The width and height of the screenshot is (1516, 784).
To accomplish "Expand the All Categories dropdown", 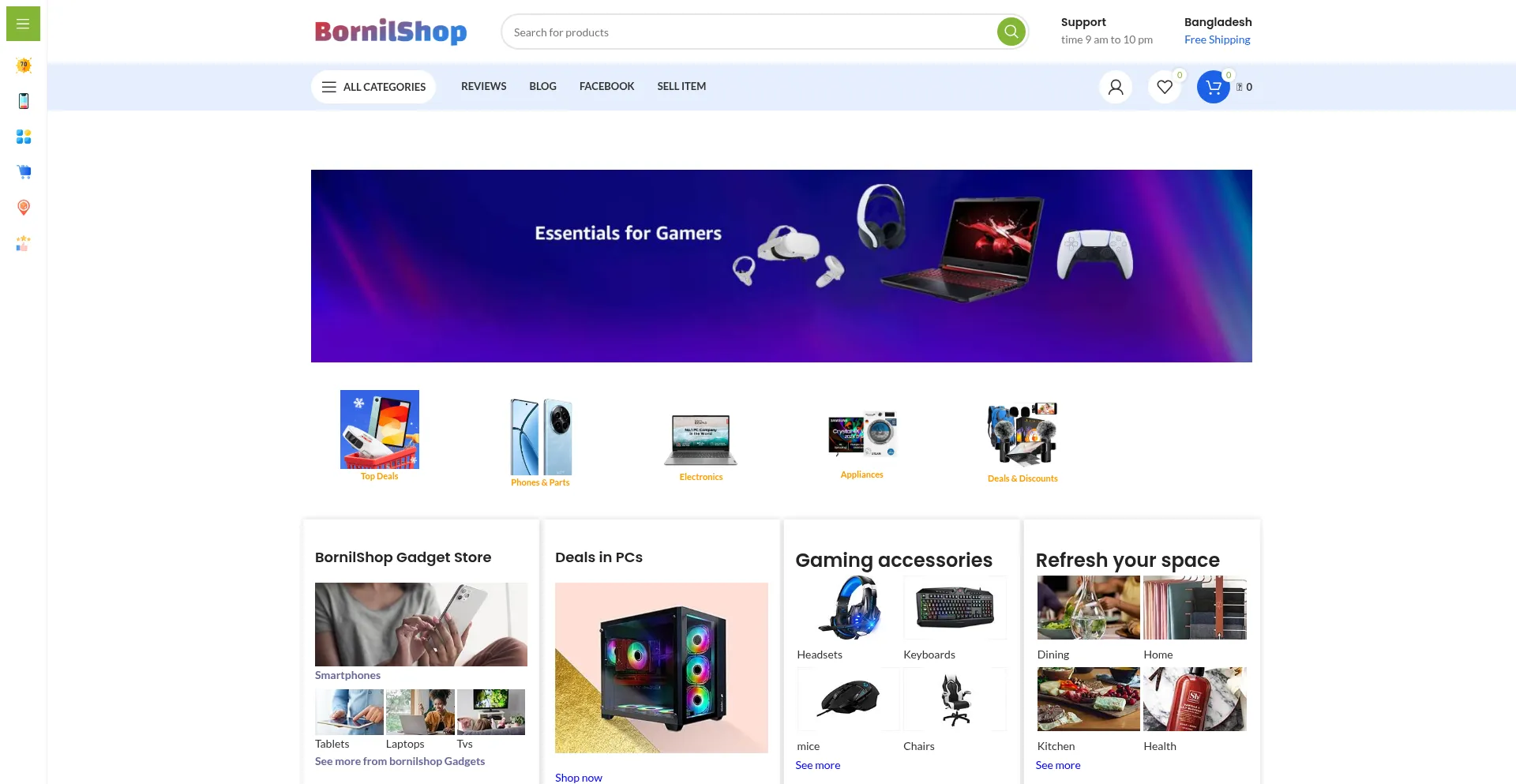I will [x=373, y=87].
